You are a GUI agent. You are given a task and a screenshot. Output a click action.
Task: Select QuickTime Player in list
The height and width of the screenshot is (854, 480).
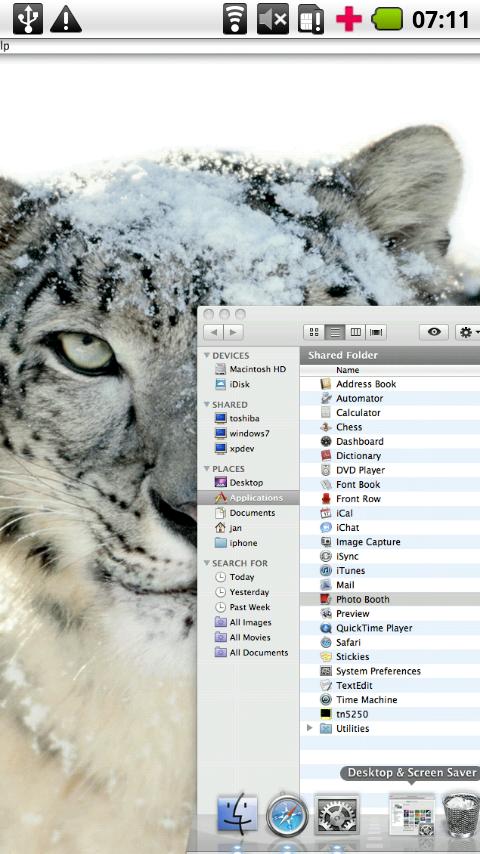(x=390, y=628)
